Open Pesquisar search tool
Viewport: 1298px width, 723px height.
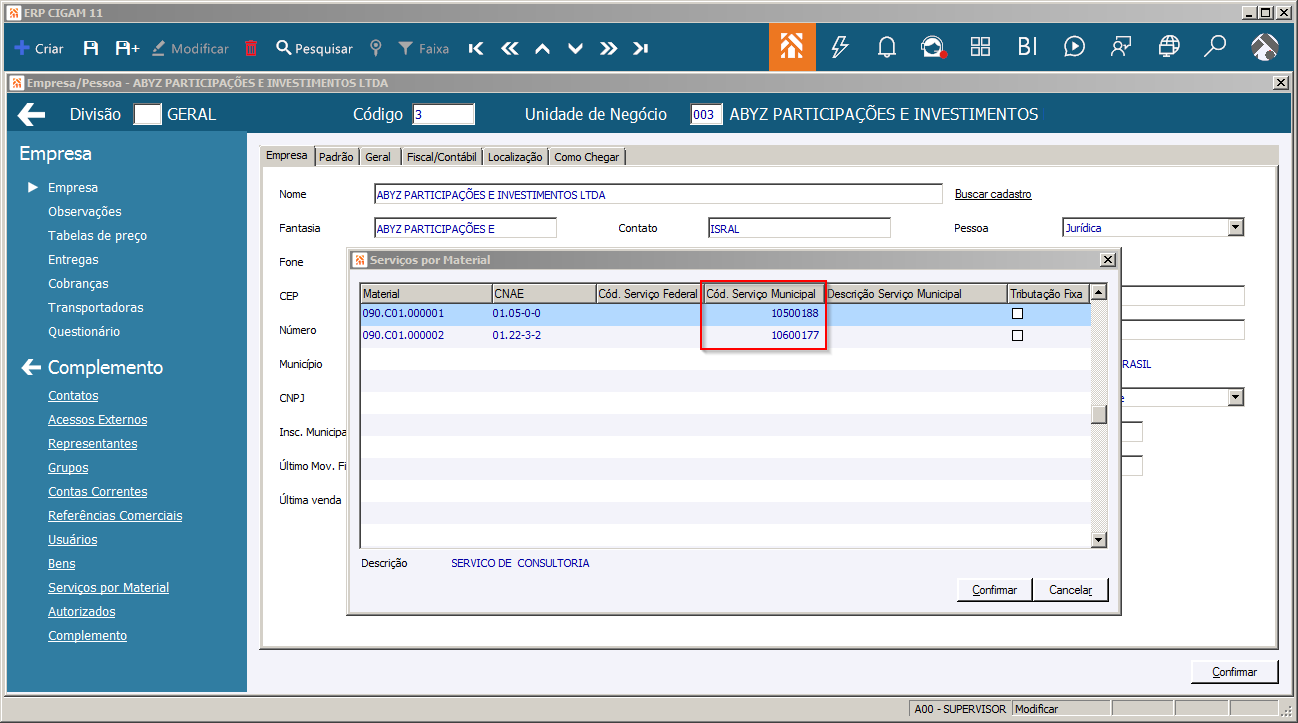tap(314, 48)
